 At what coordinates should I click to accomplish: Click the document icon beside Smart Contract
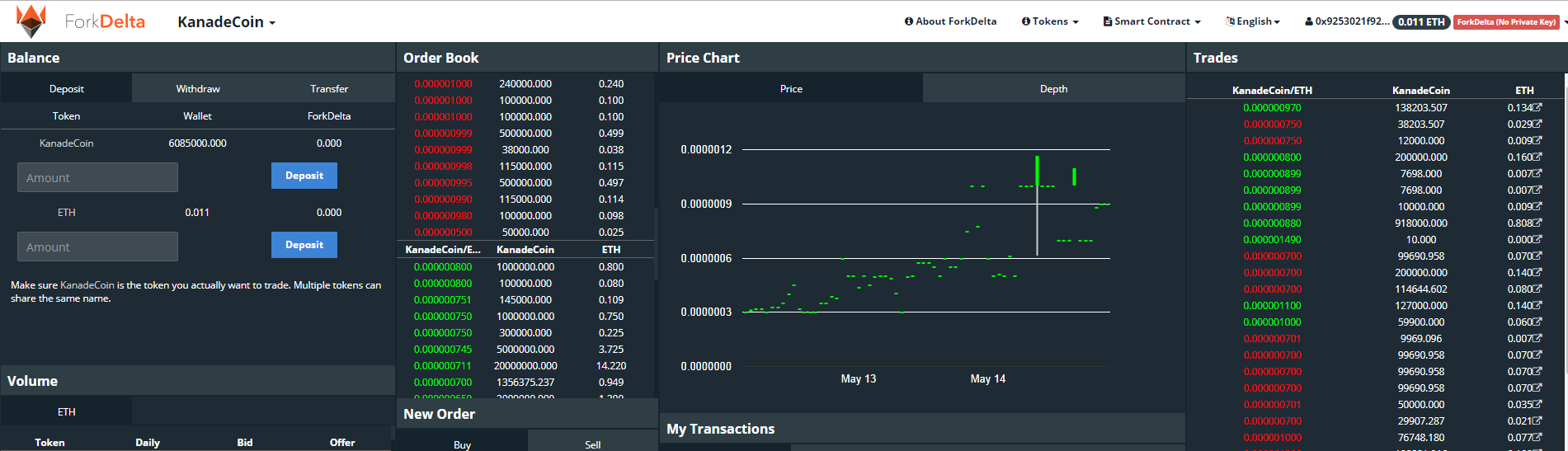pos(1108,21)
